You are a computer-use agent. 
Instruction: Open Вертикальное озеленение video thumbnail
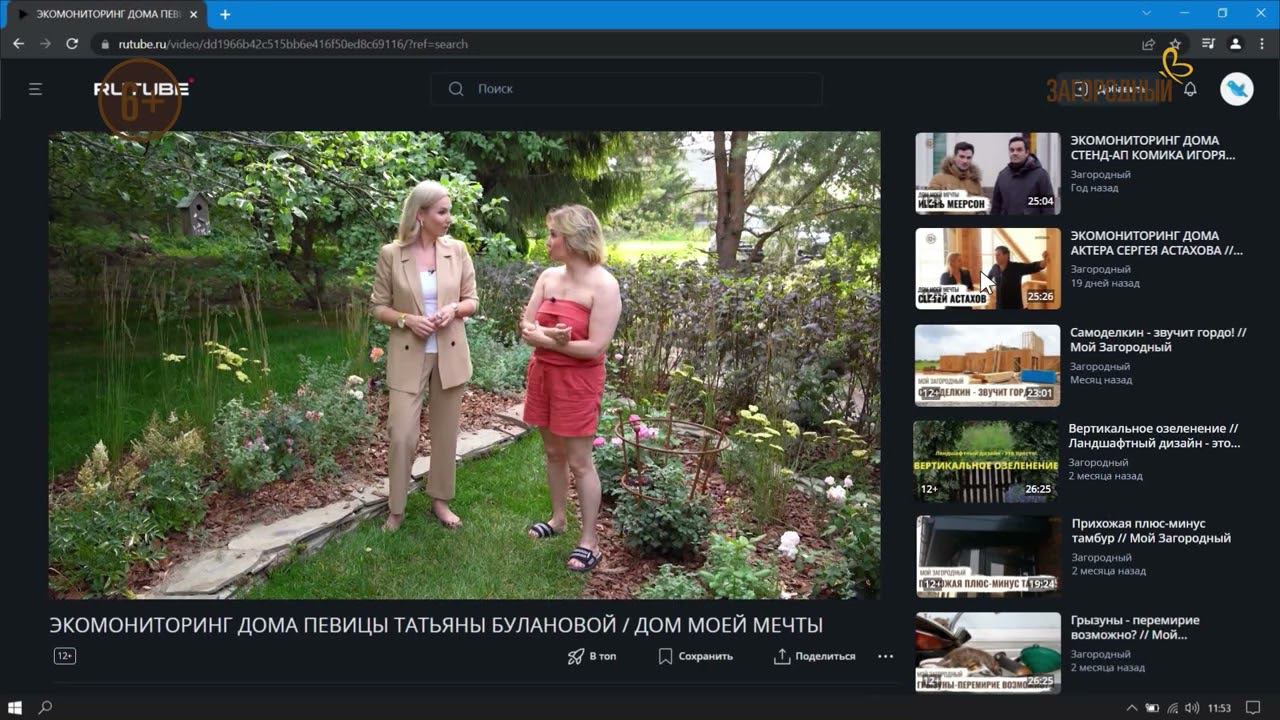(987, 460)
